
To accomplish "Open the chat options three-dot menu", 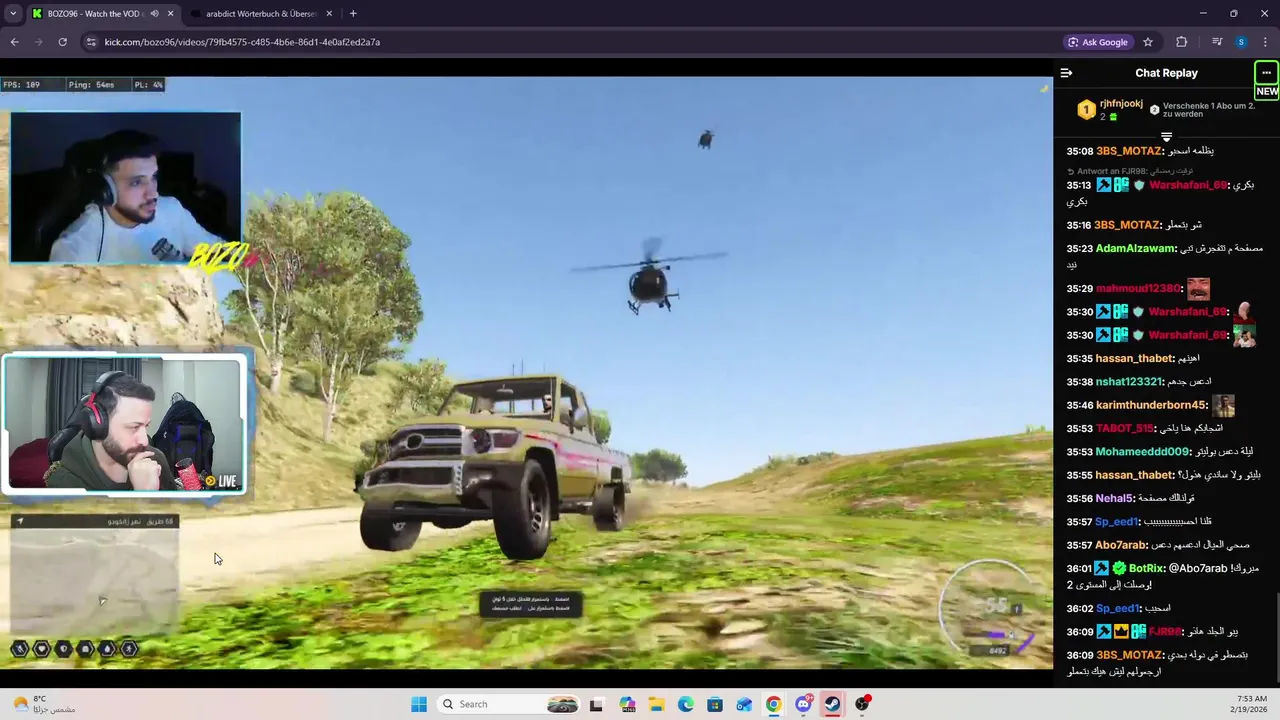I will coord(1266,73).
